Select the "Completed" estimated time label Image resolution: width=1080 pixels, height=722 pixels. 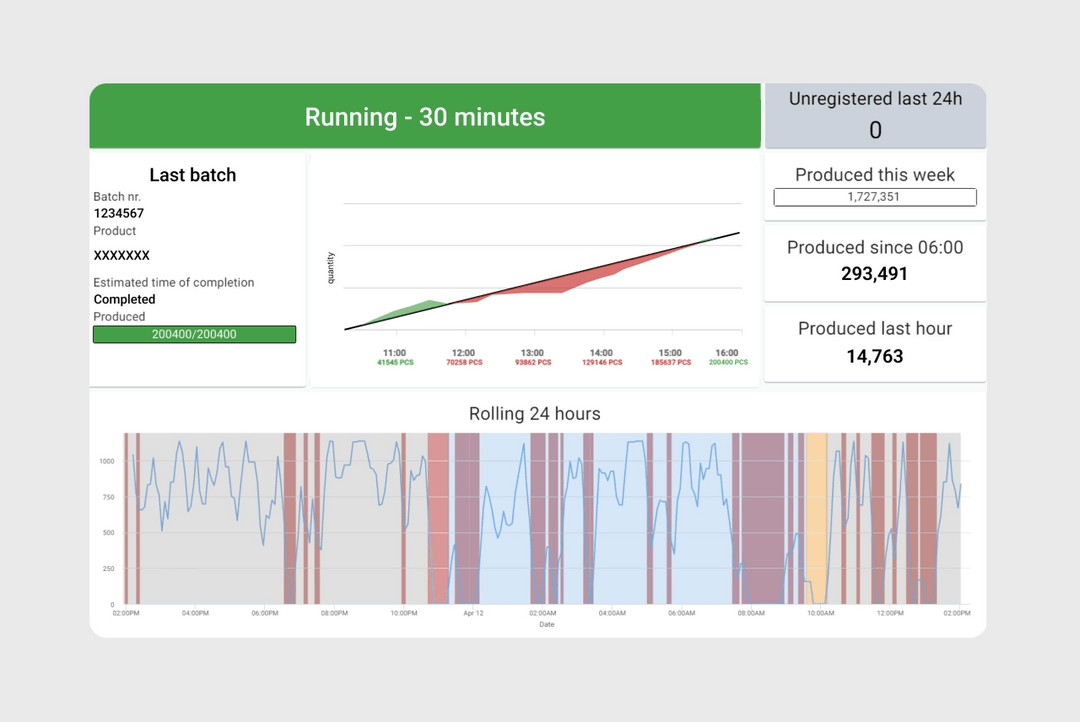pyautogui.click(x=124, y=299)
